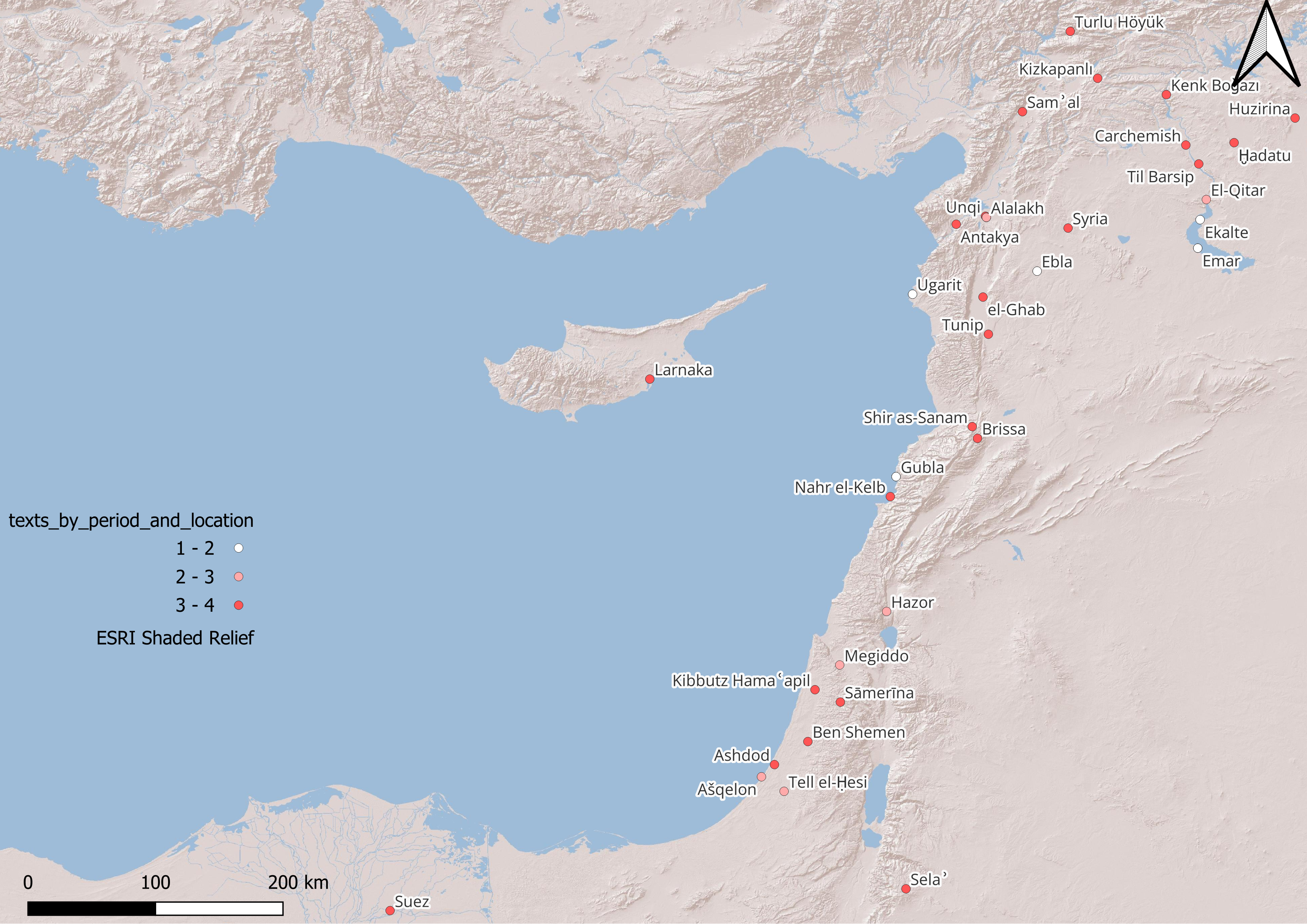Click the white Ebla marker dot

coord(1037,271)
